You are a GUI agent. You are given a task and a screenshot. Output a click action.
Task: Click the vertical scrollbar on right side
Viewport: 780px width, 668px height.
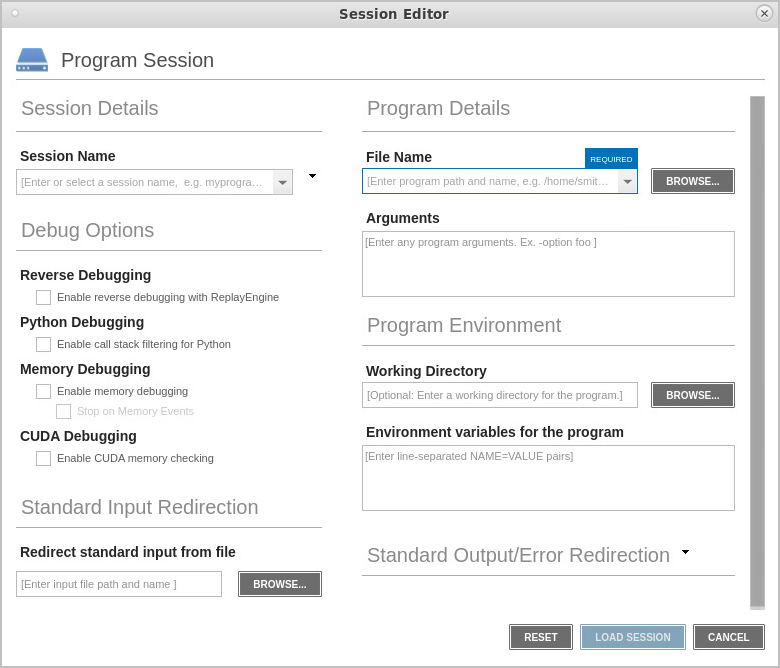[757, 350]
